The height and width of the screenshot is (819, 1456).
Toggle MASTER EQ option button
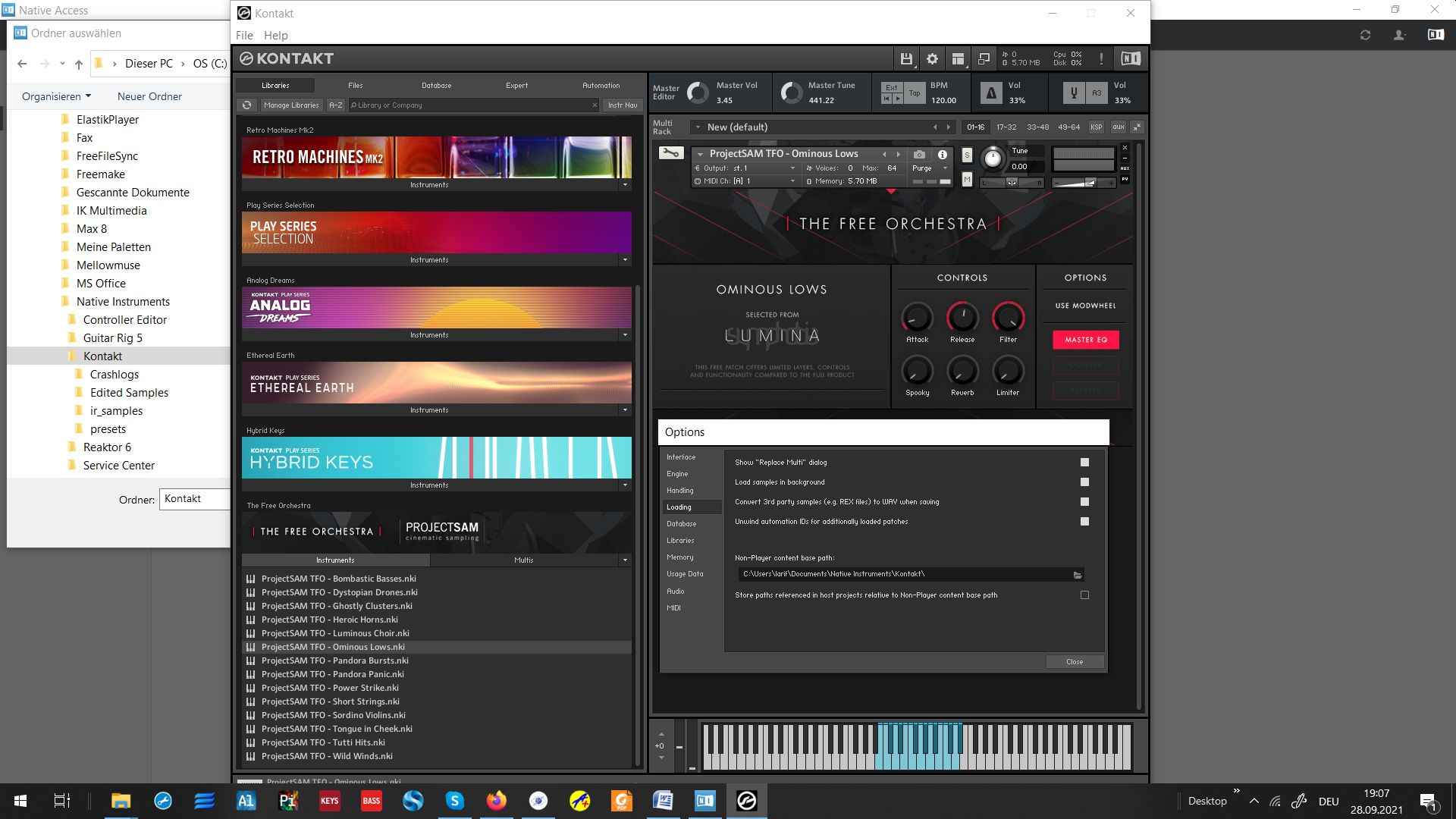point(1086,340)
